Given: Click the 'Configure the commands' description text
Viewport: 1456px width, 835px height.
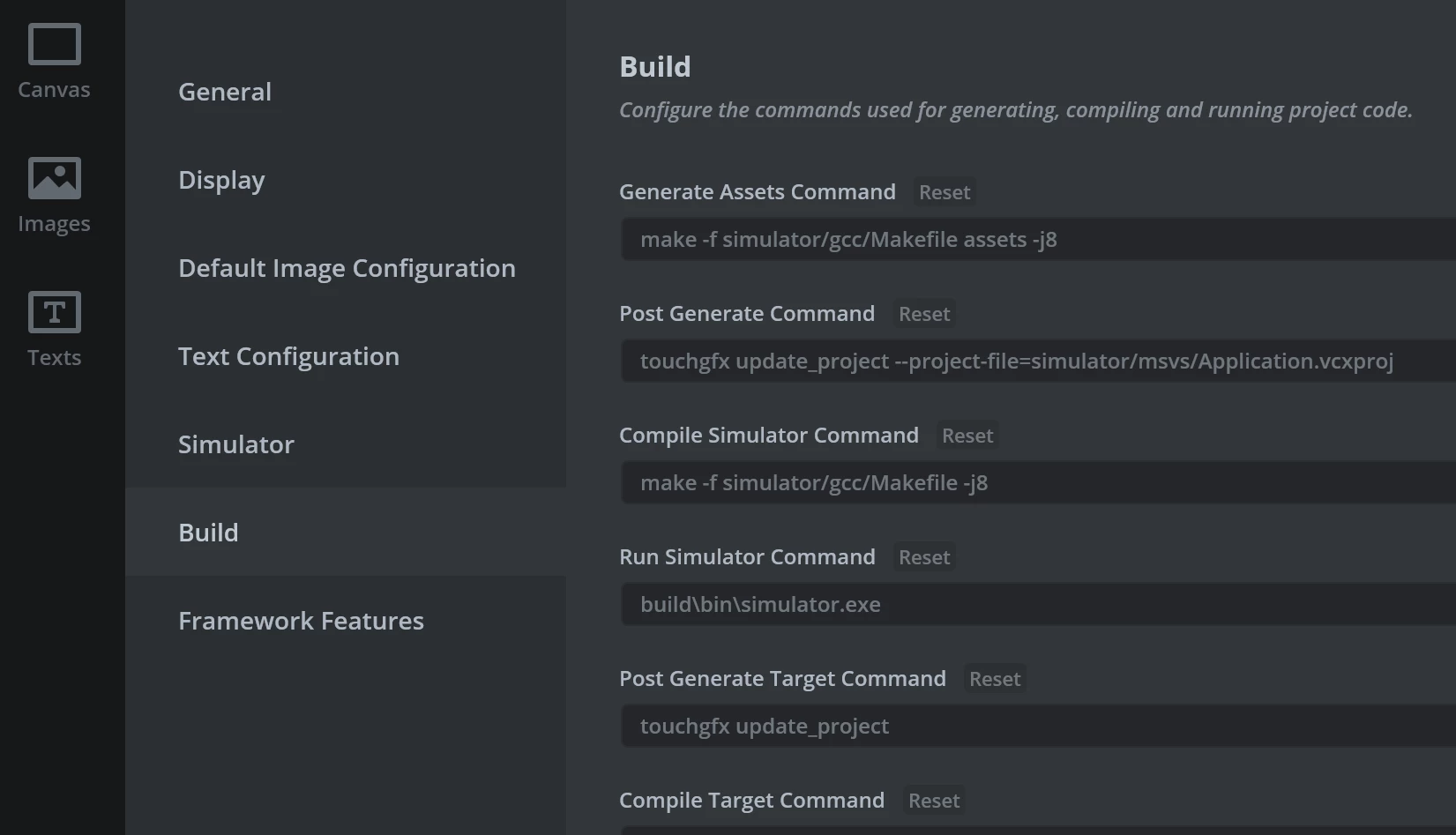Looking at the screenshot, I should (1016, 110).
